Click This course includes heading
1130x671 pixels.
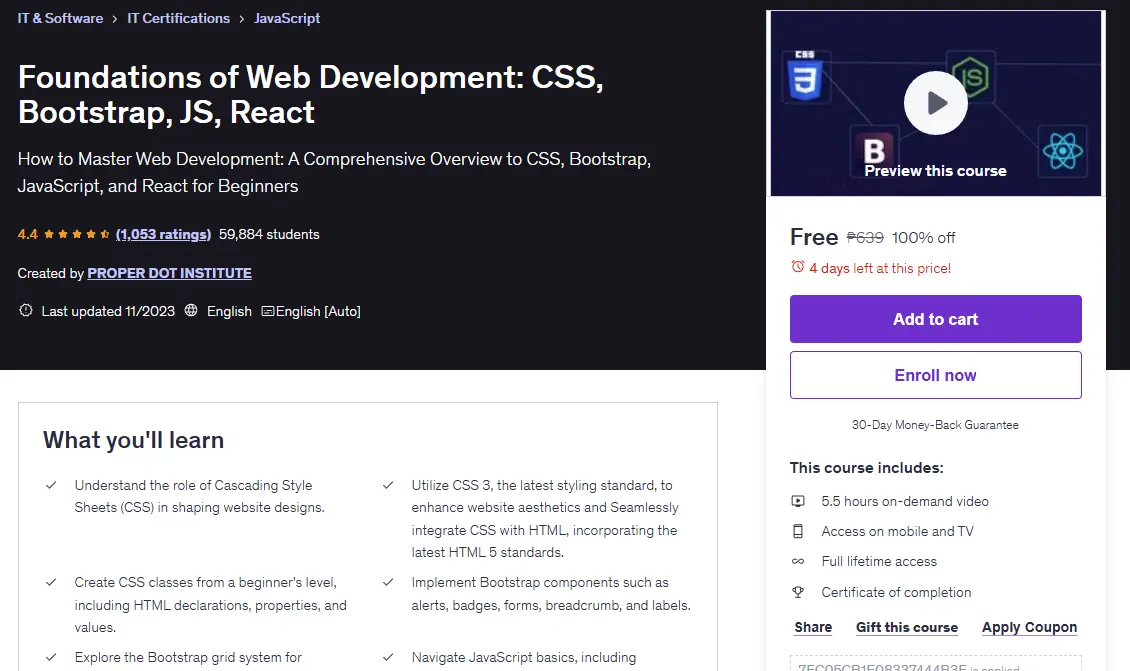point(866,468)
